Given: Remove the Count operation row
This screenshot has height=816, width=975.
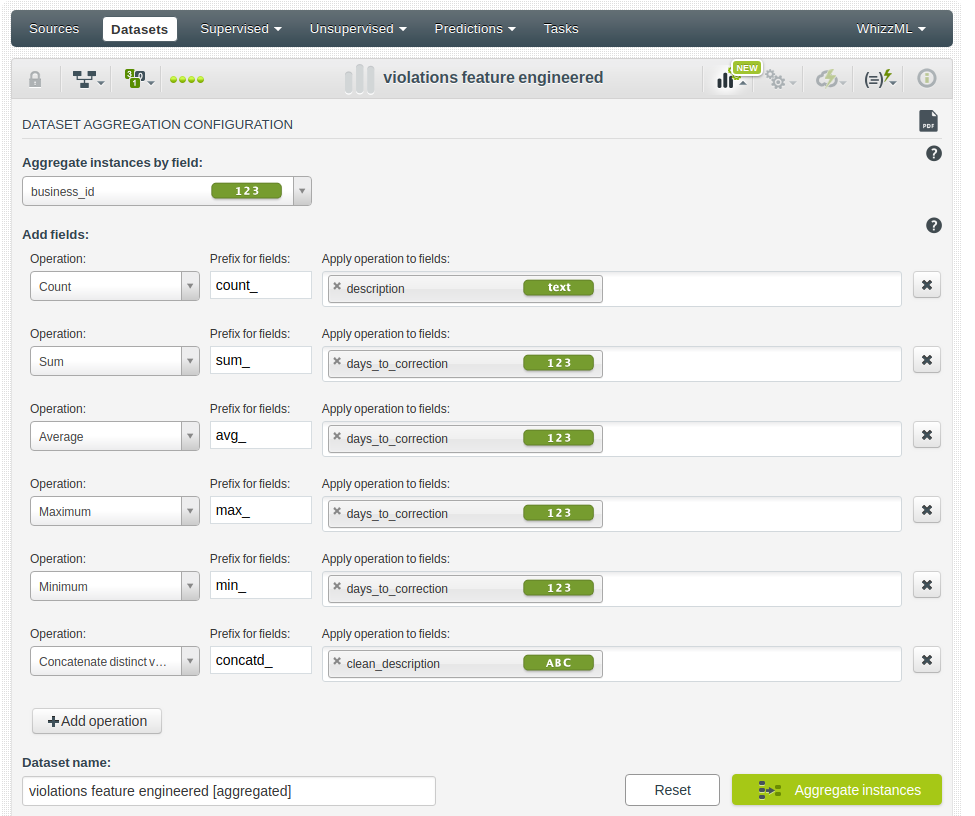Looking at the screenshot, I should coord(926,286).
